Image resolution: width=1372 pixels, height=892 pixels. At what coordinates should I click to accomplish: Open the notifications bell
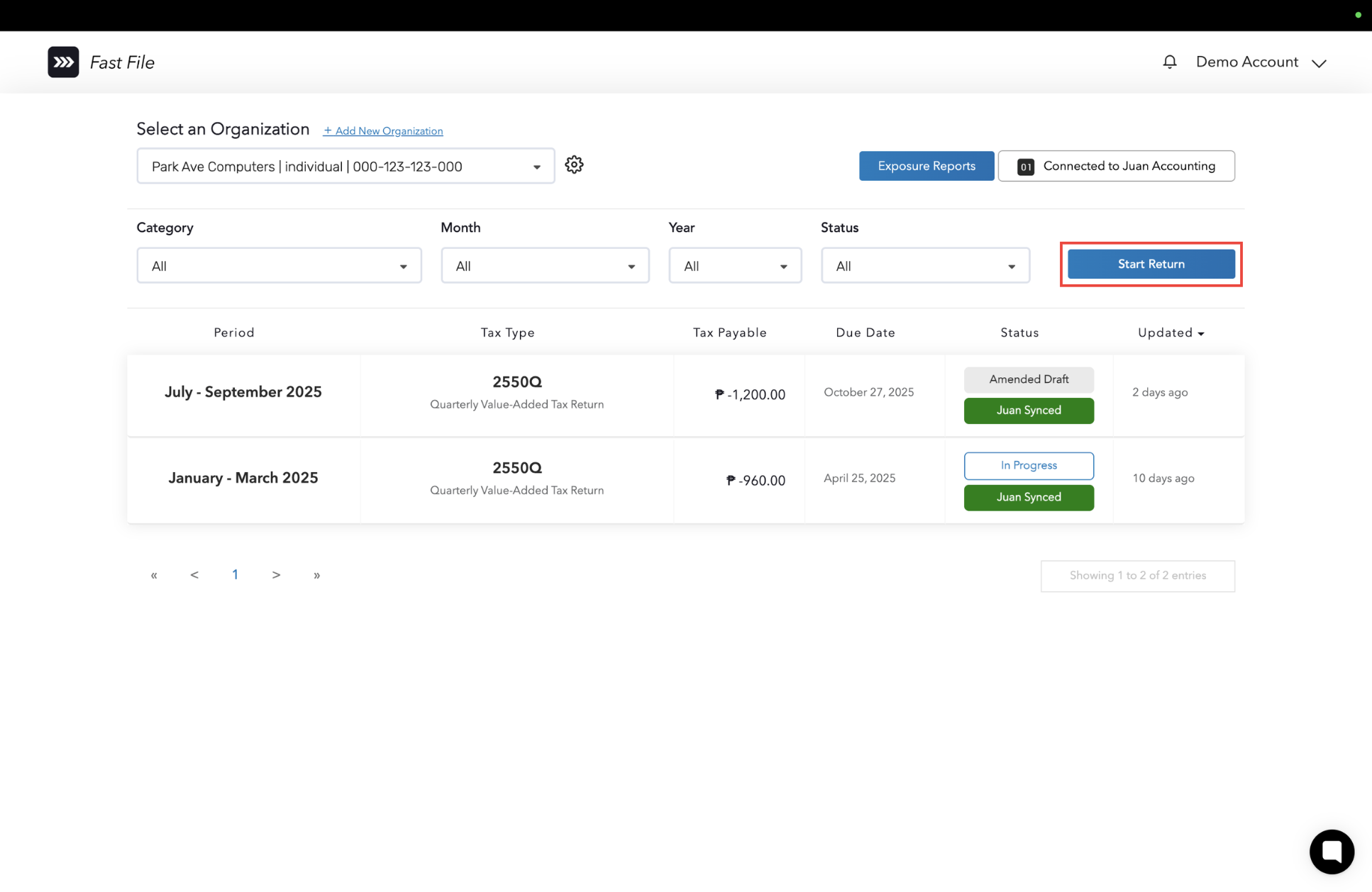[x=1170, y=62]
